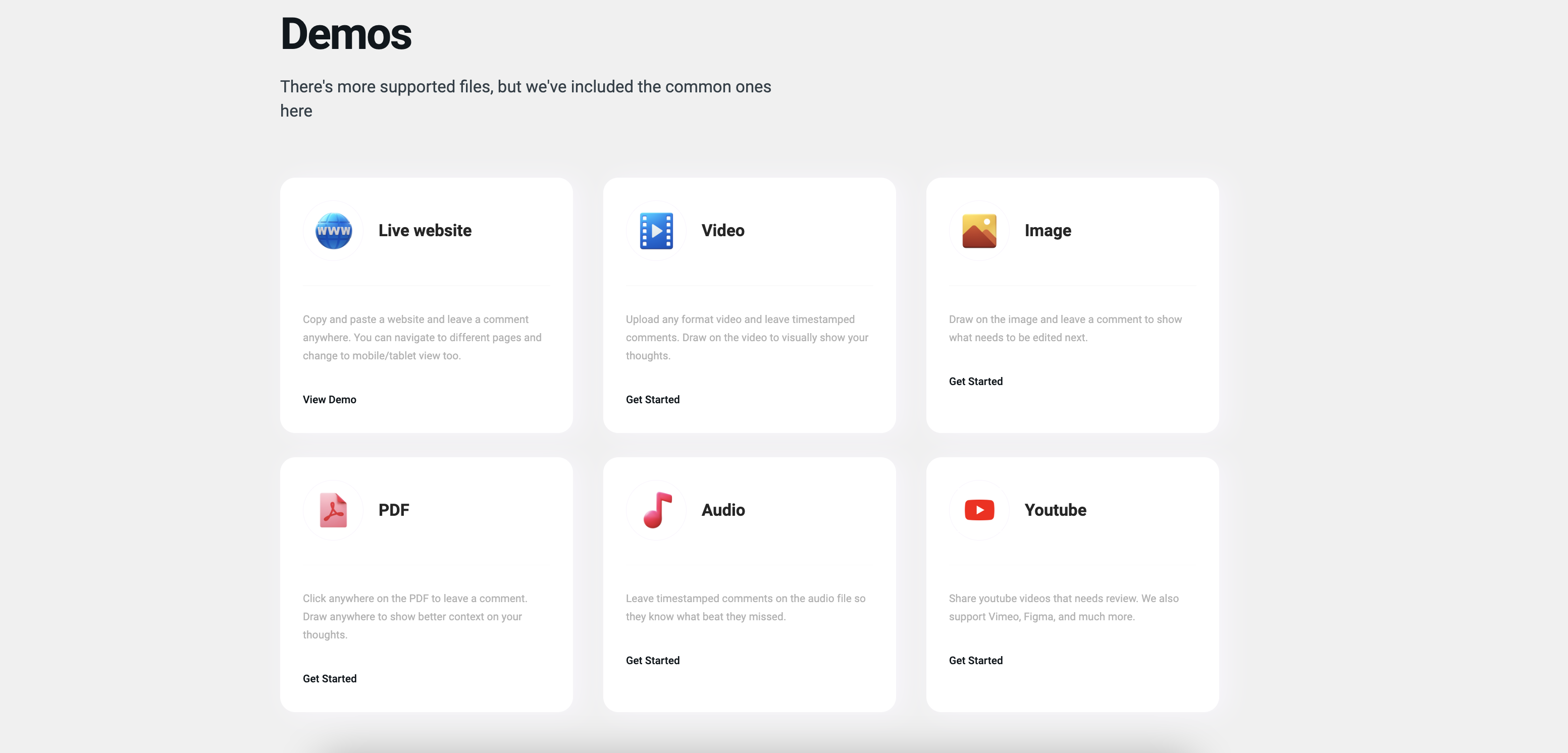Select the Youtube card heading
The height and width of the screenshot is (753, 1568).
pyautogui.click(x=1055, y=510)
